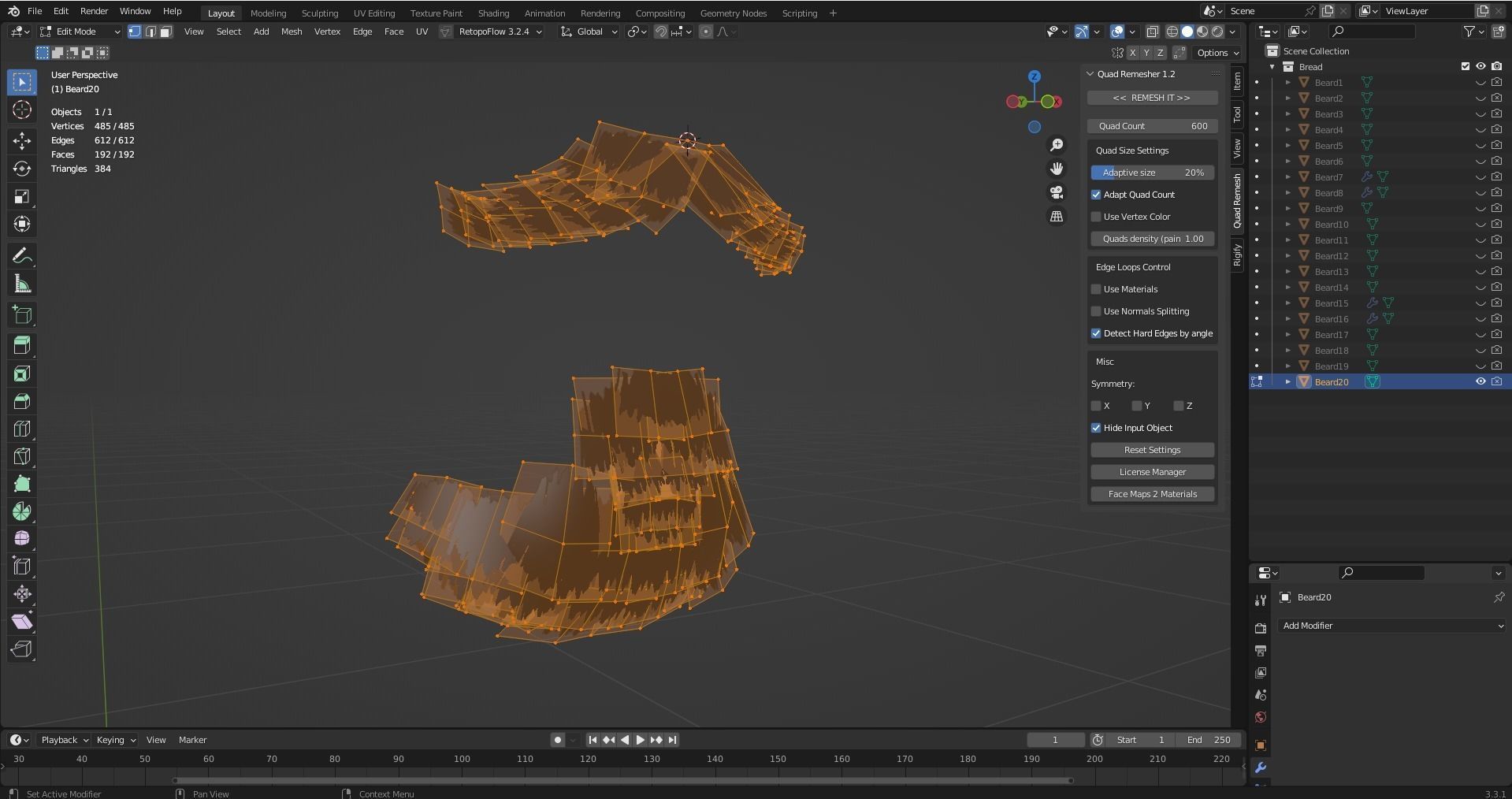1512x799 pixels.
Task: Select the Rotate tool
Action: click(x=22, y=169)
